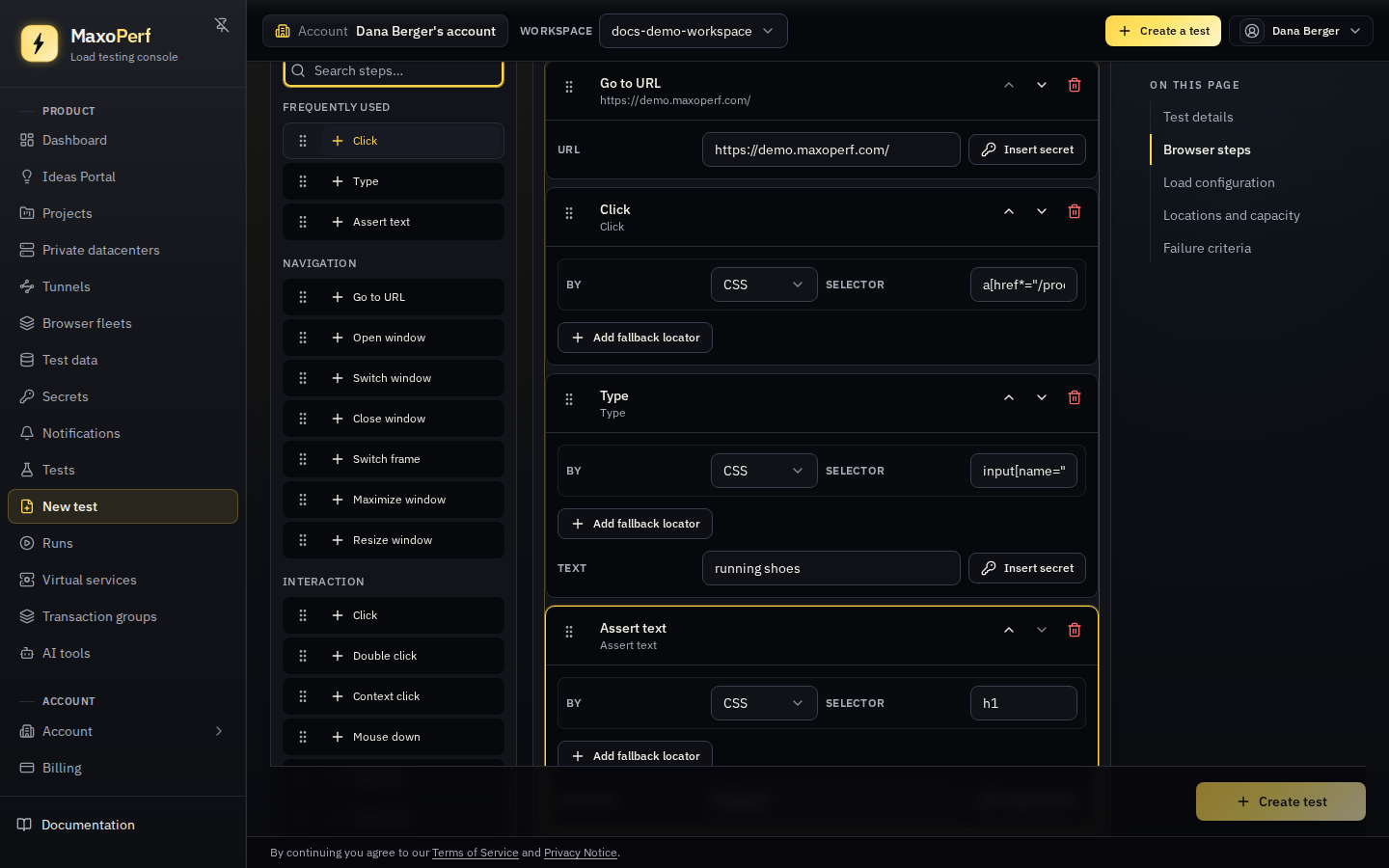Add fallback locator to Click step
Viewport: 1389px width, 868px height.
tap(635, 338)
